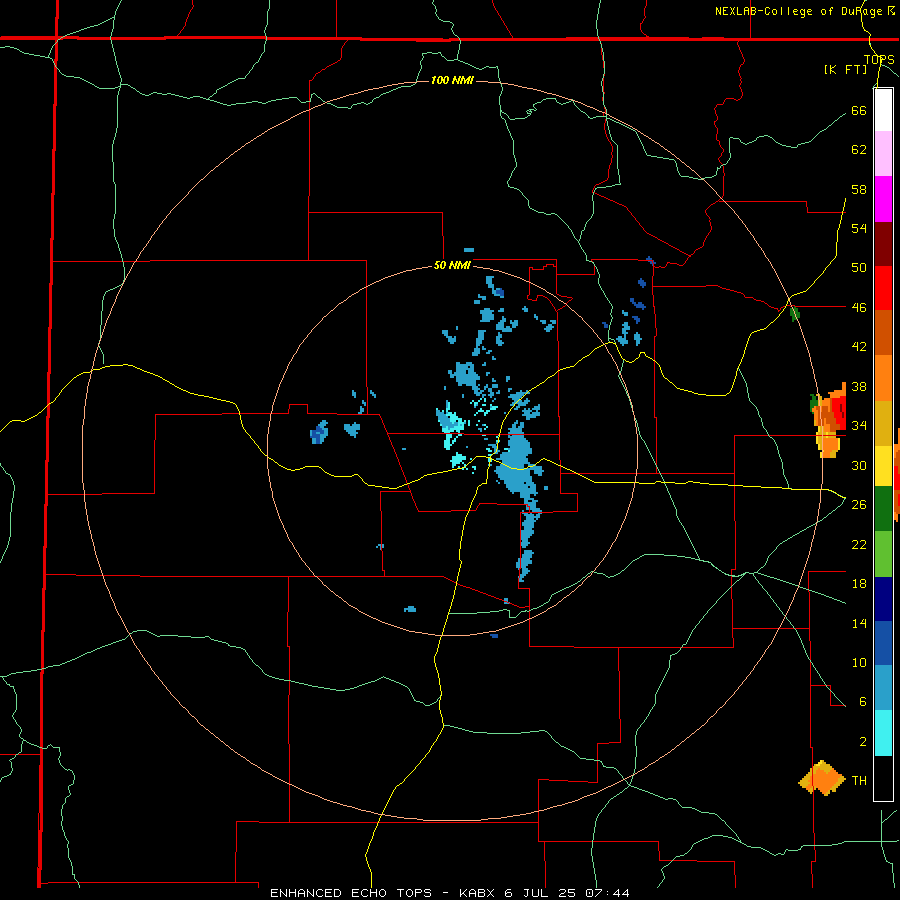The image size is (900, 900).
Task: Click the "62" legend value
Action: [x=859, y=150]
